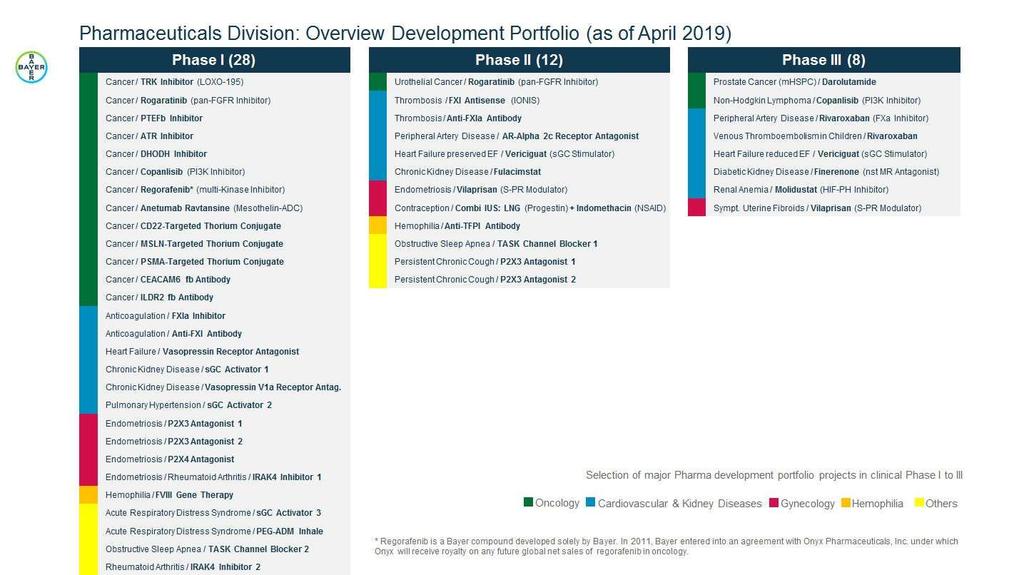Select 'Cancer / Anetumab Ravtansine' row
The image size is (1024, 575).
click(x=214, y=208)
